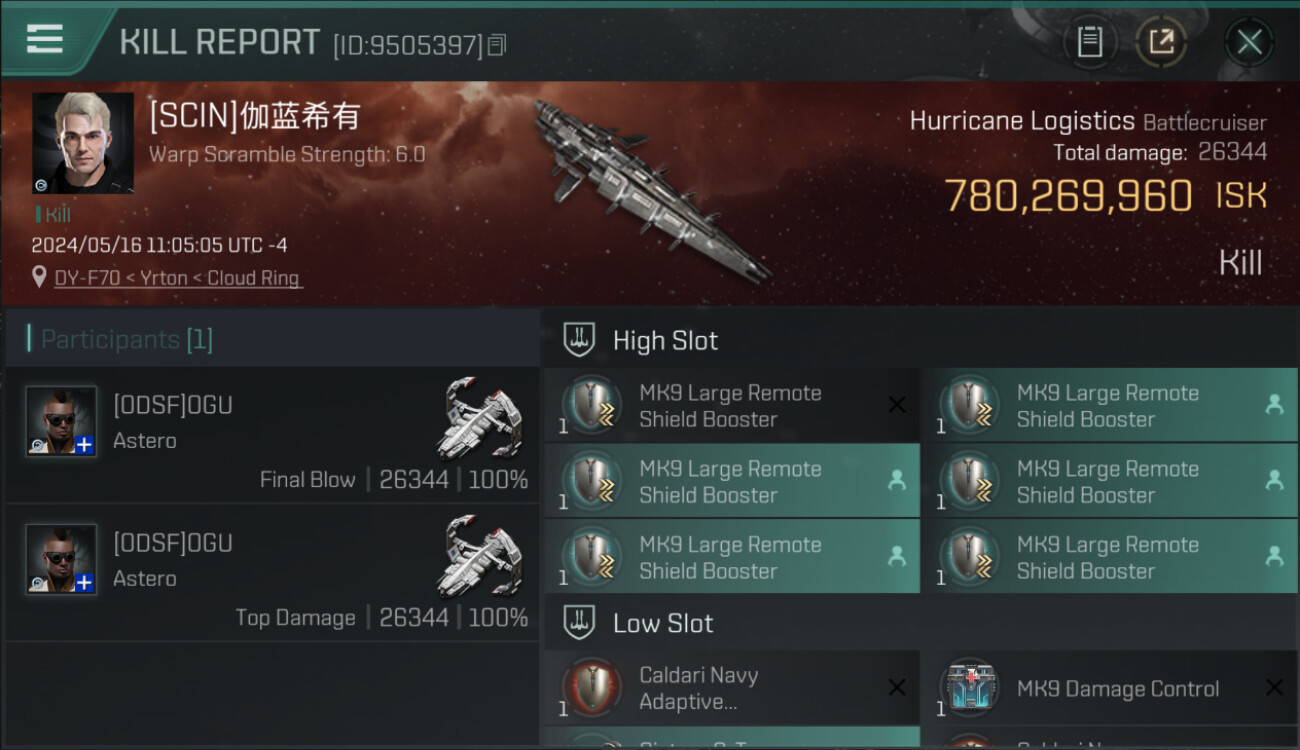The height and width of the screenshot is (750, 1300).
Task: Click the Hurricane Logistics ship image
Action: (650, 190)
